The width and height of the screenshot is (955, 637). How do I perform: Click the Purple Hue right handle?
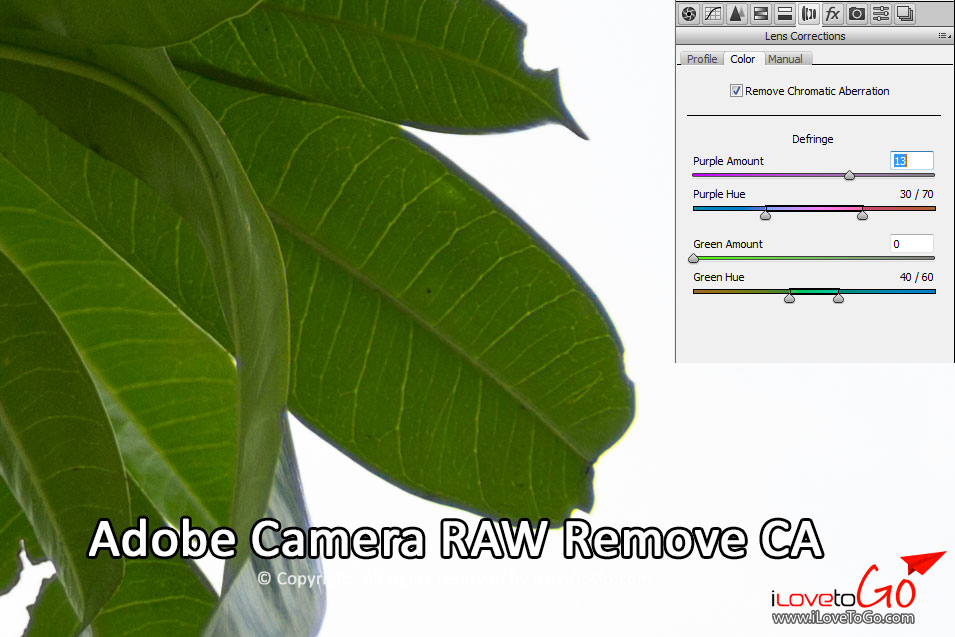coord(862,214)
